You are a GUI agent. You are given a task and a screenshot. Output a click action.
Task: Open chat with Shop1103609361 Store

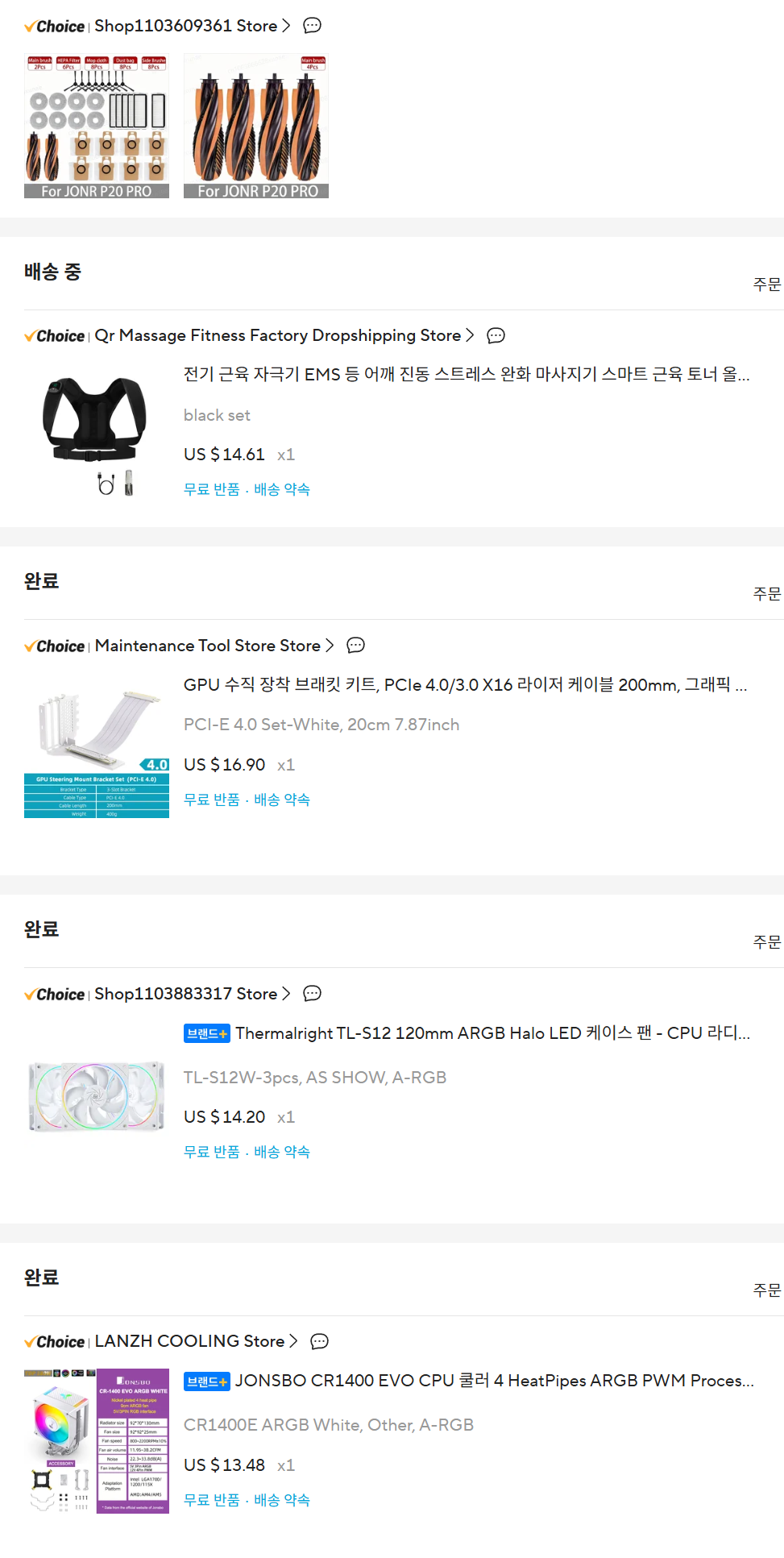click(x=313, y=26)
